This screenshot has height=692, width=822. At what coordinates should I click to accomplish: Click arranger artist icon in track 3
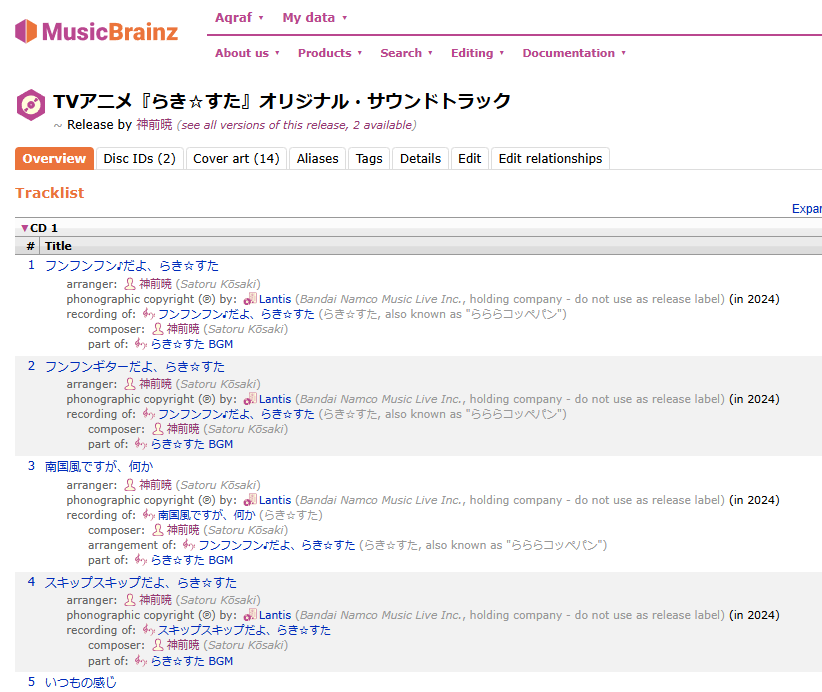click(x=129, y=485)
